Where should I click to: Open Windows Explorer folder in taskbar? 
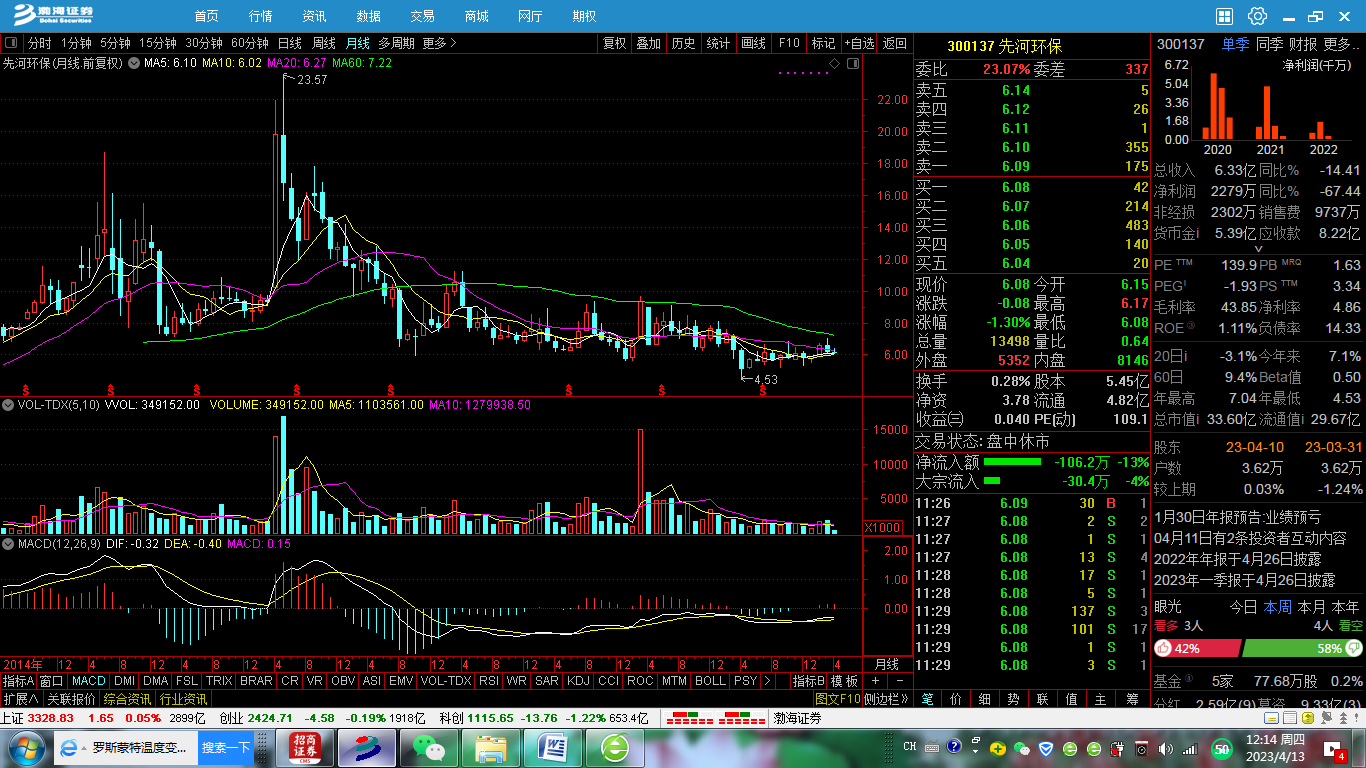(491, 747)
